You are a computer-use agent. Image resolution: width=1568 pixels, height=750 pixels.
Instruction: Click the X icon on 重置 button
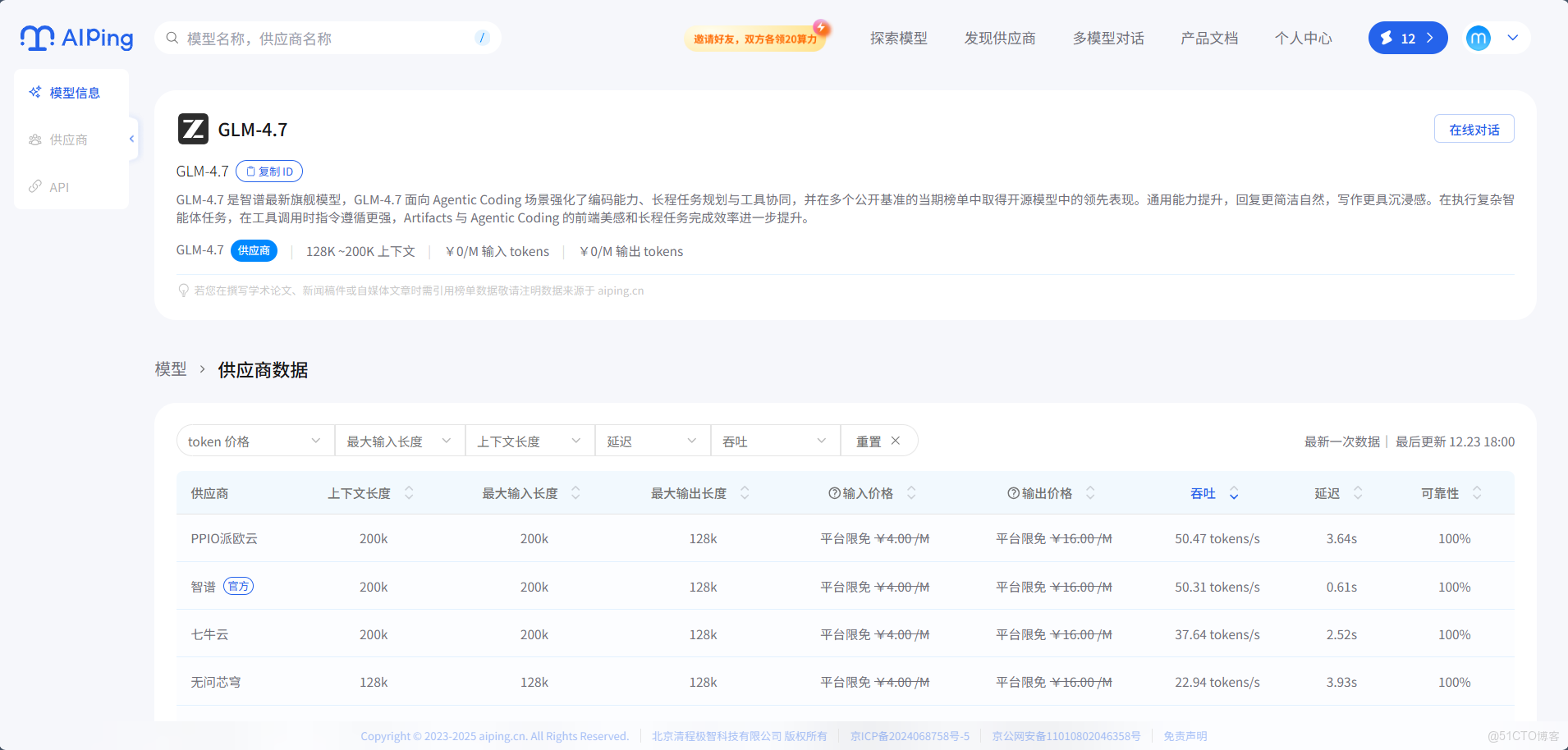point(896,441)
